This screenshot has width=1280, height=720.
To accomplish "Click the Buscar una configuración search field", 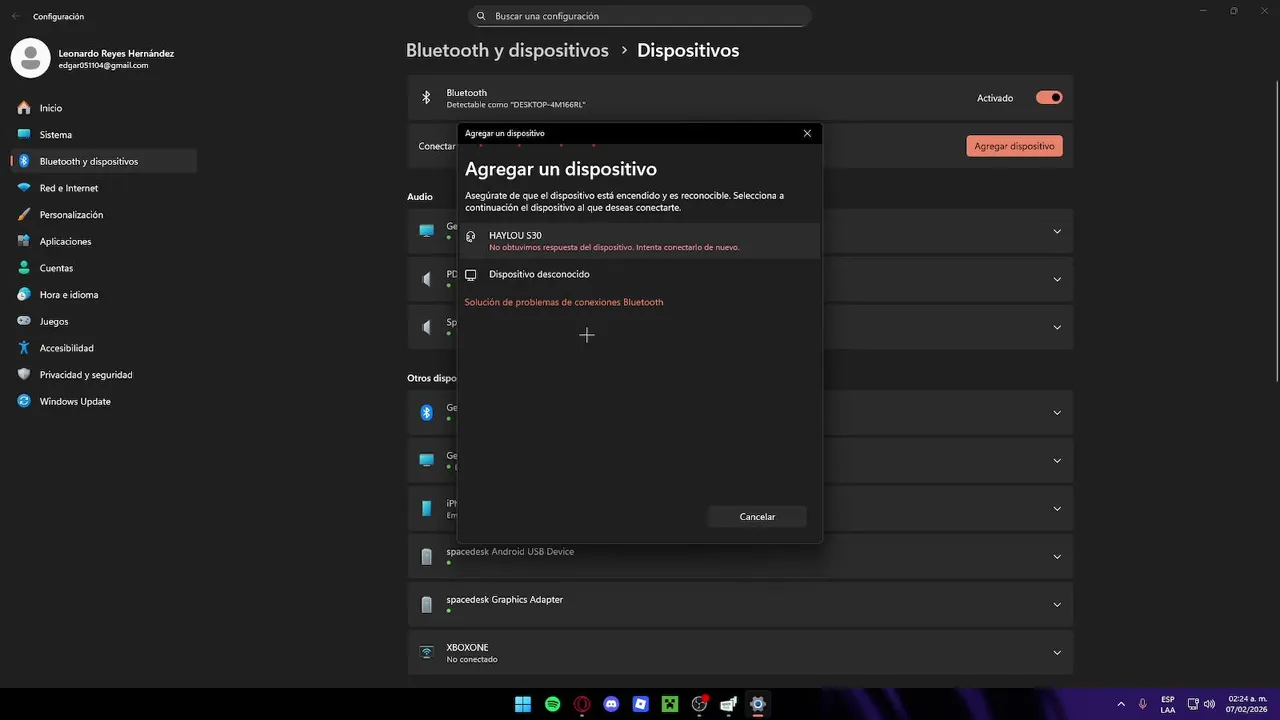I will click(x=640, y=16).
